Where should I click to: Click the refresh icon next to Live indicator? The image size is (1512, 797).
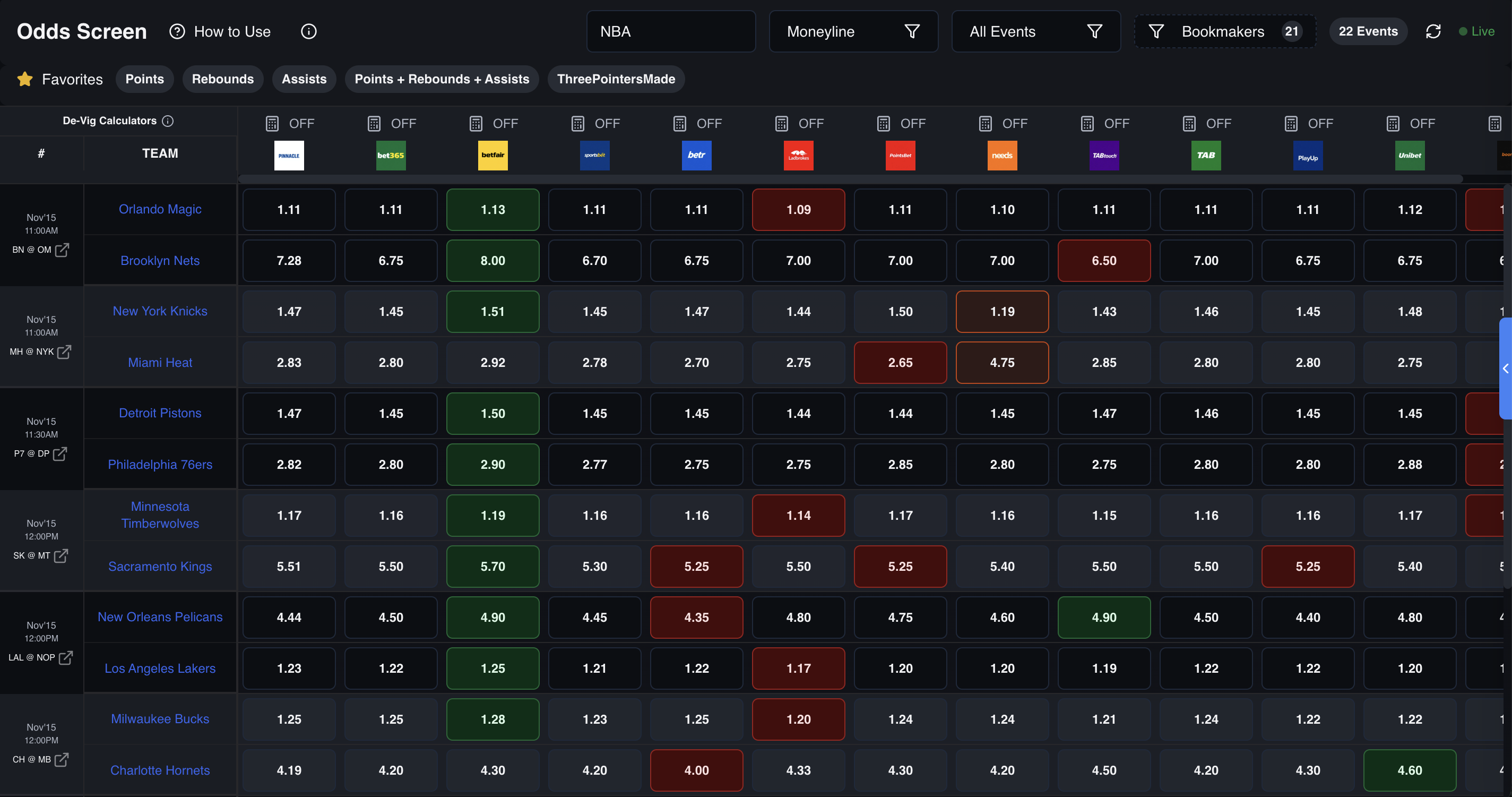coord(1433,31)
